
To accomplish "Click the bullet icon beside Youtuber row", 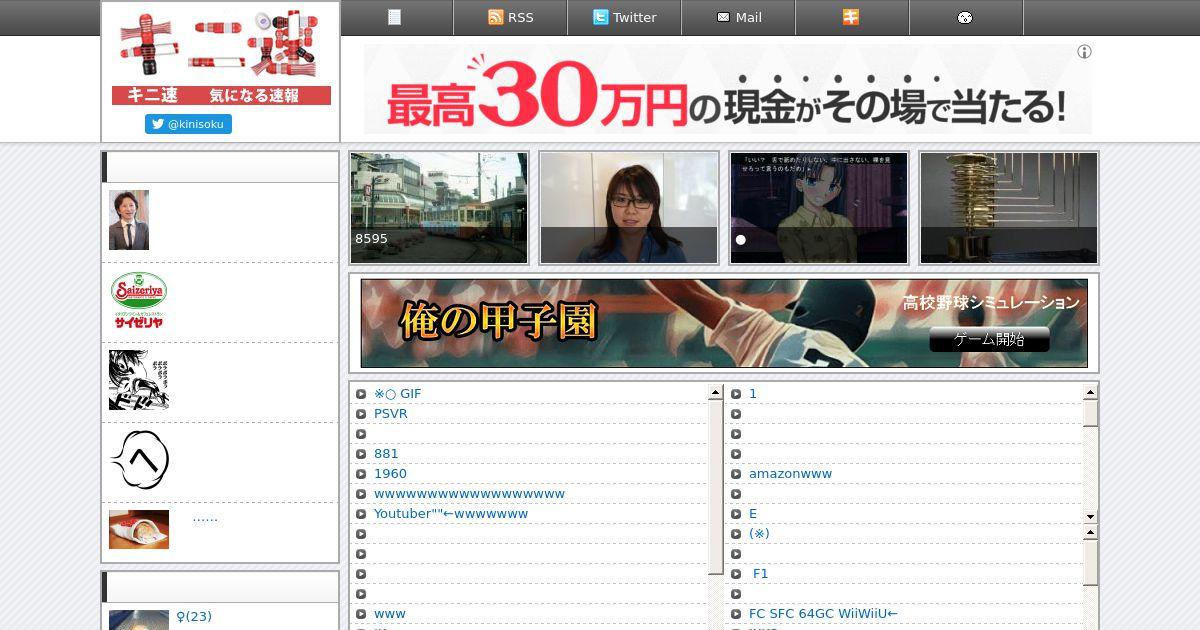I will pyautogui.click(x=361, y=514).
